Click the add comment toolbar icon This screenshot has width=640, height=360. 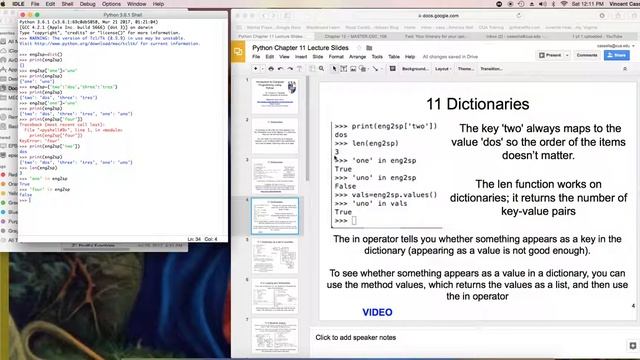[x=392, y=69]
